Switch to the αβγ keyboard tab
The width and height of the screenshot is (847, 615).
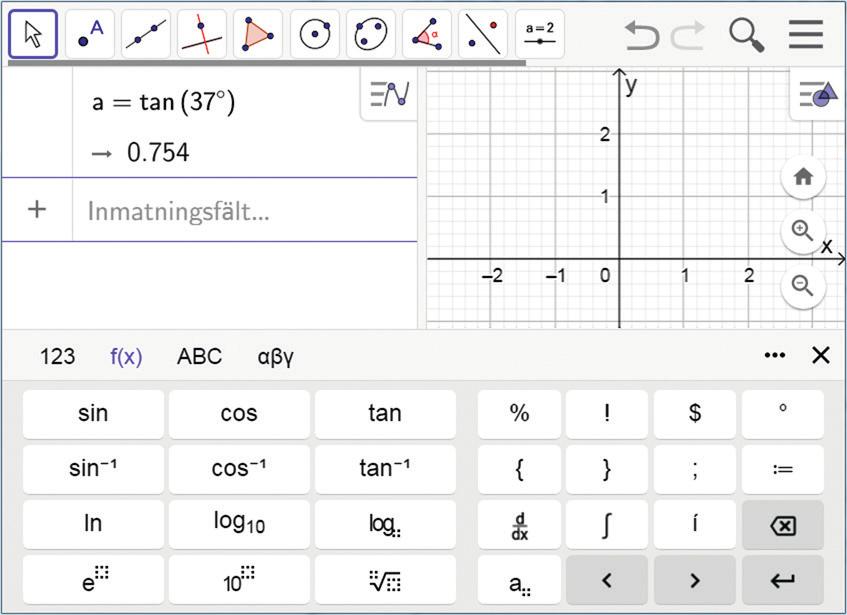tap(275, 357)
